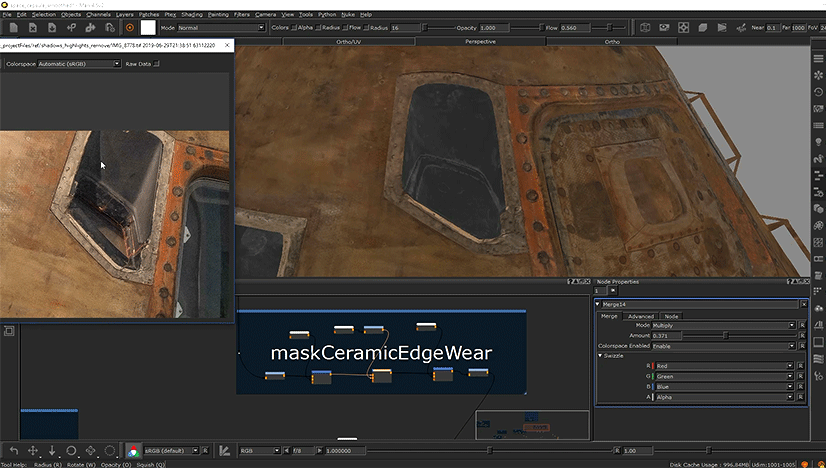Click the Close project icon in toolbar

point(33,27)
